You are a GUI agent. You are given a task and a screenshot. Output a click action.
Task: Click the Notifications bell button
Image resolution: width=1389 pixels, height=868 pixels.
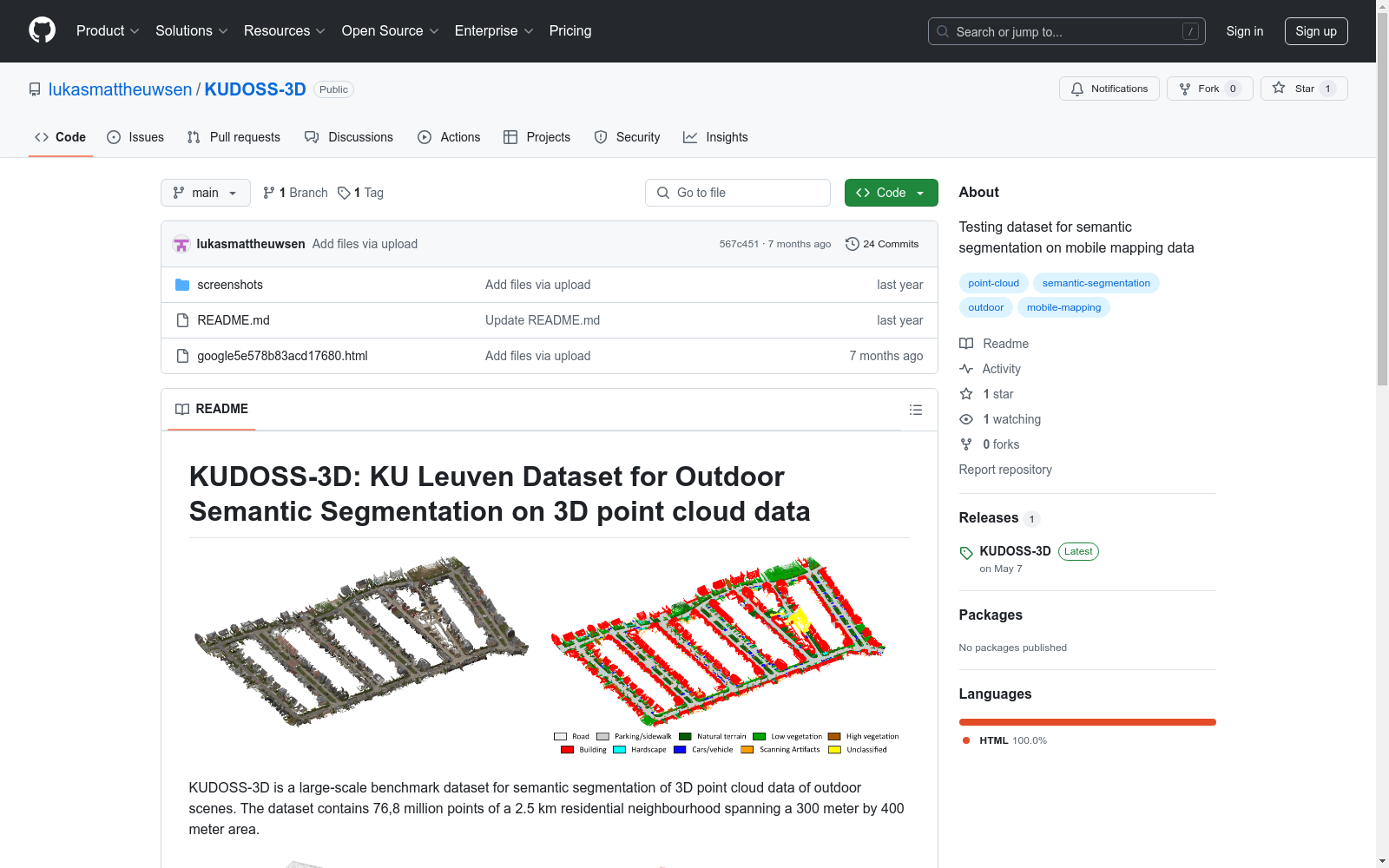(x=1109, y=89)
